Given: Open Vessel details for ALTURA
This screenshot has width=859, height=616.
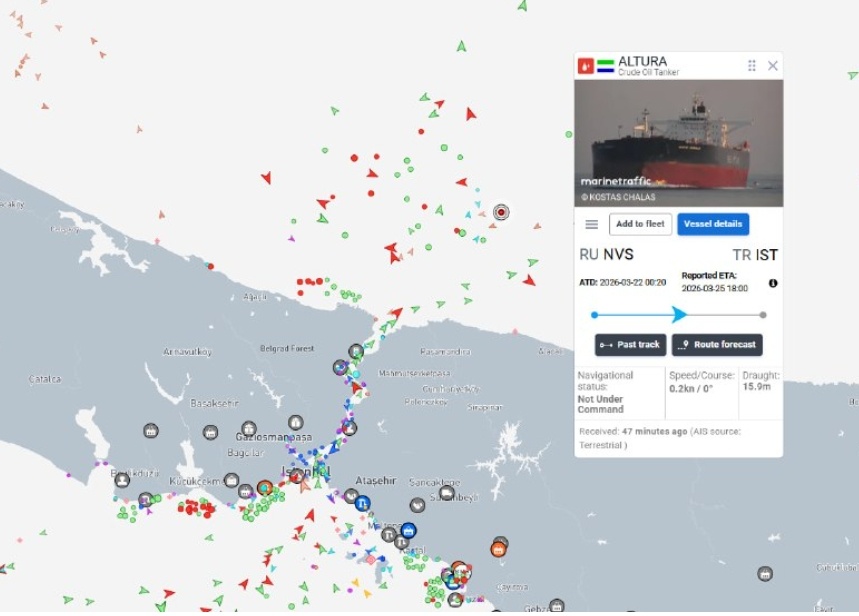Looking at the screenshot, I should point(713,224).
